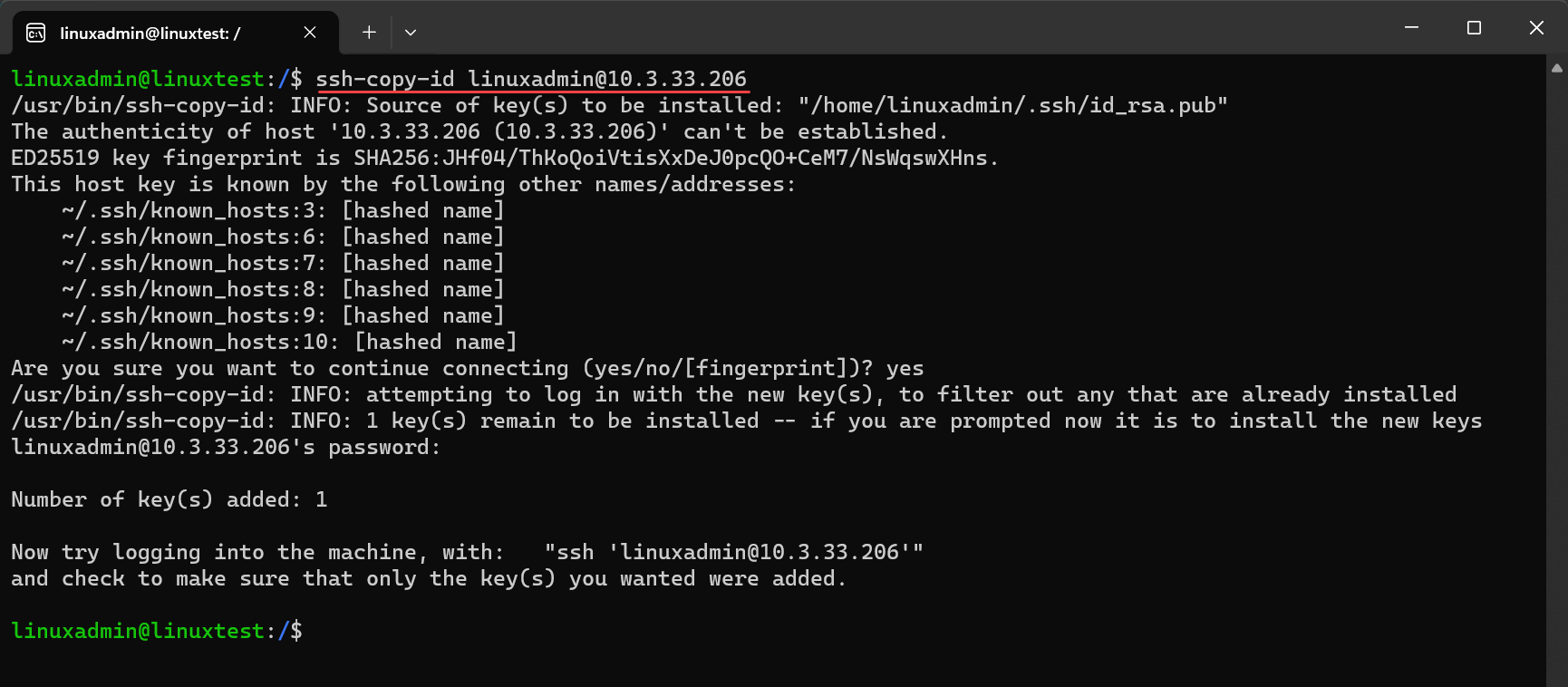Click the vertical scrollbar track
1568x687 pixels.
click(x=1556, y=363)
